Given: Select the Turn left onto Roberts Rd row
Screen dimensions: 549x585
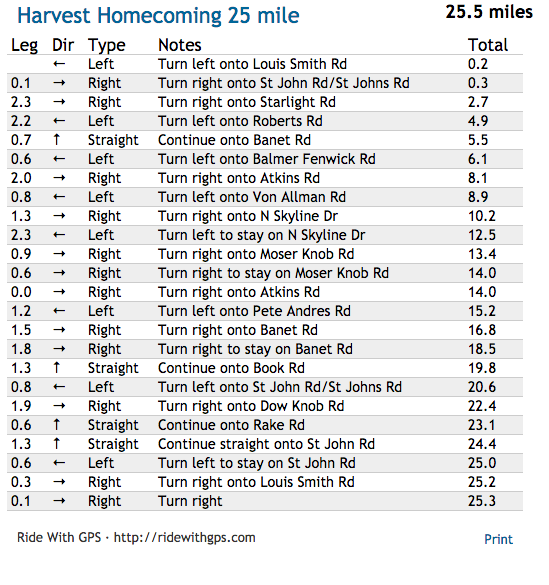Looking at the screenshot, I should [265, 121].
